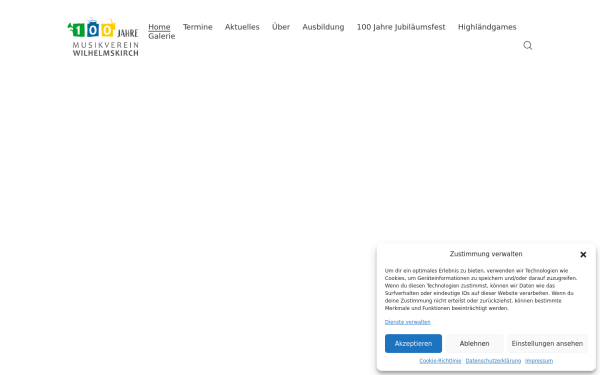Open the Impressum link
The image size is (600, 375).
click(x=539, y=360)
